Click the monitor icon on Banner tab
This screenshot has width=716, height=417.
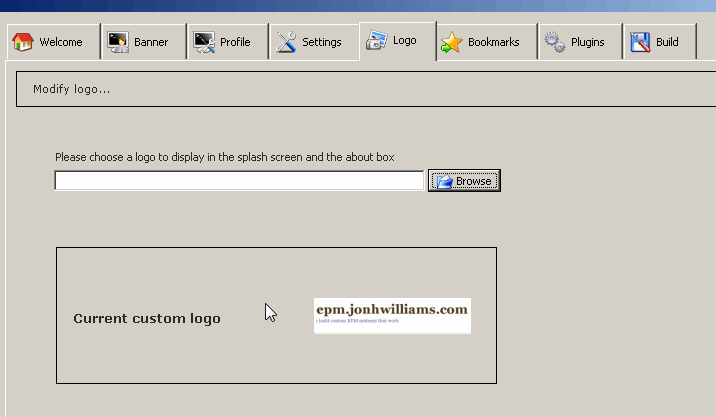tap(118, 43)
